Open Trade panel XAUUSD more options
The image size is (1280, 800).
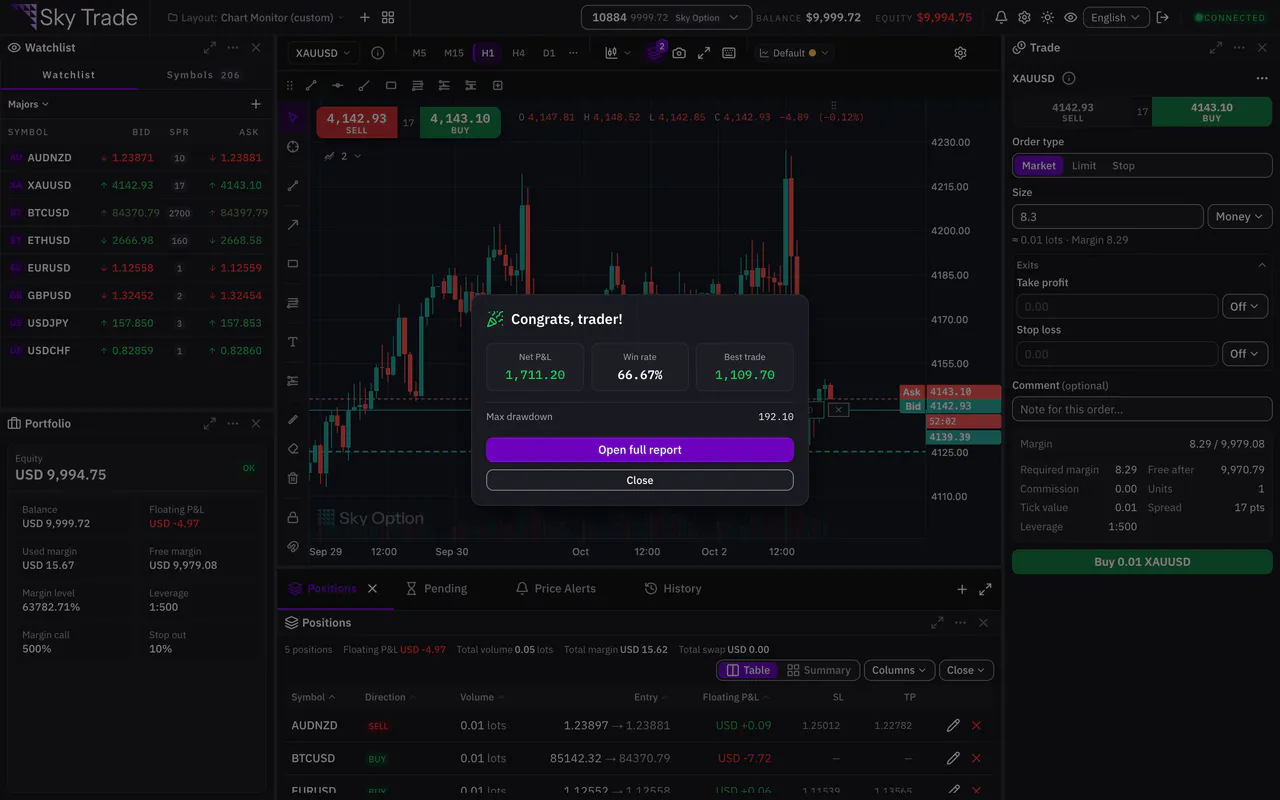point(1262,78)
